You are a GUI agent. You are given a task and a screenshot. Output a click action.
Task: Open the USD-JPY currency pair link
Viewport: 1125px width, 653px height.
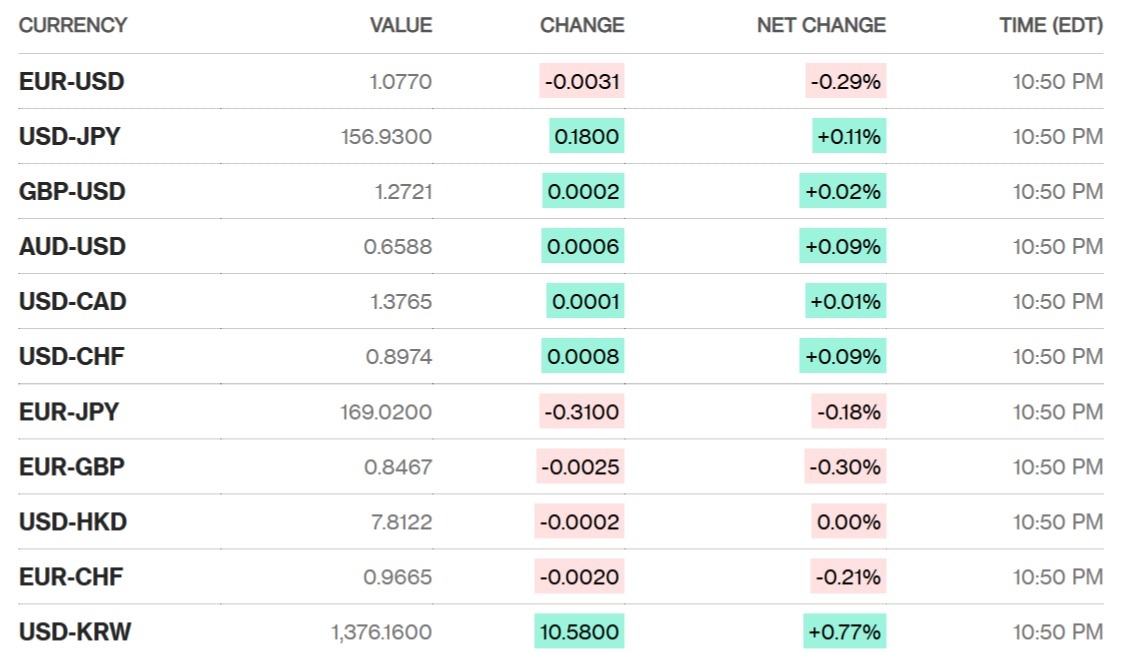69,136
